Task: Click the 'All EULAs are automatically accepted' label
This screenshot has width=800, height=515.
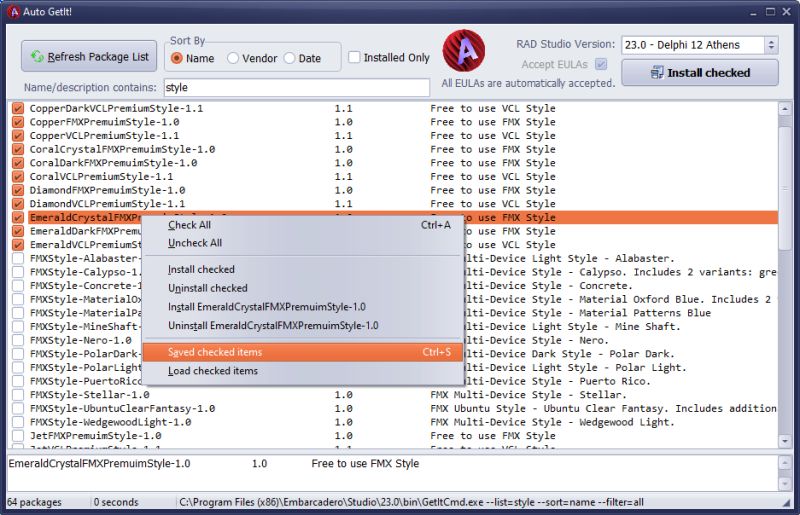Action: pos(528,83)
